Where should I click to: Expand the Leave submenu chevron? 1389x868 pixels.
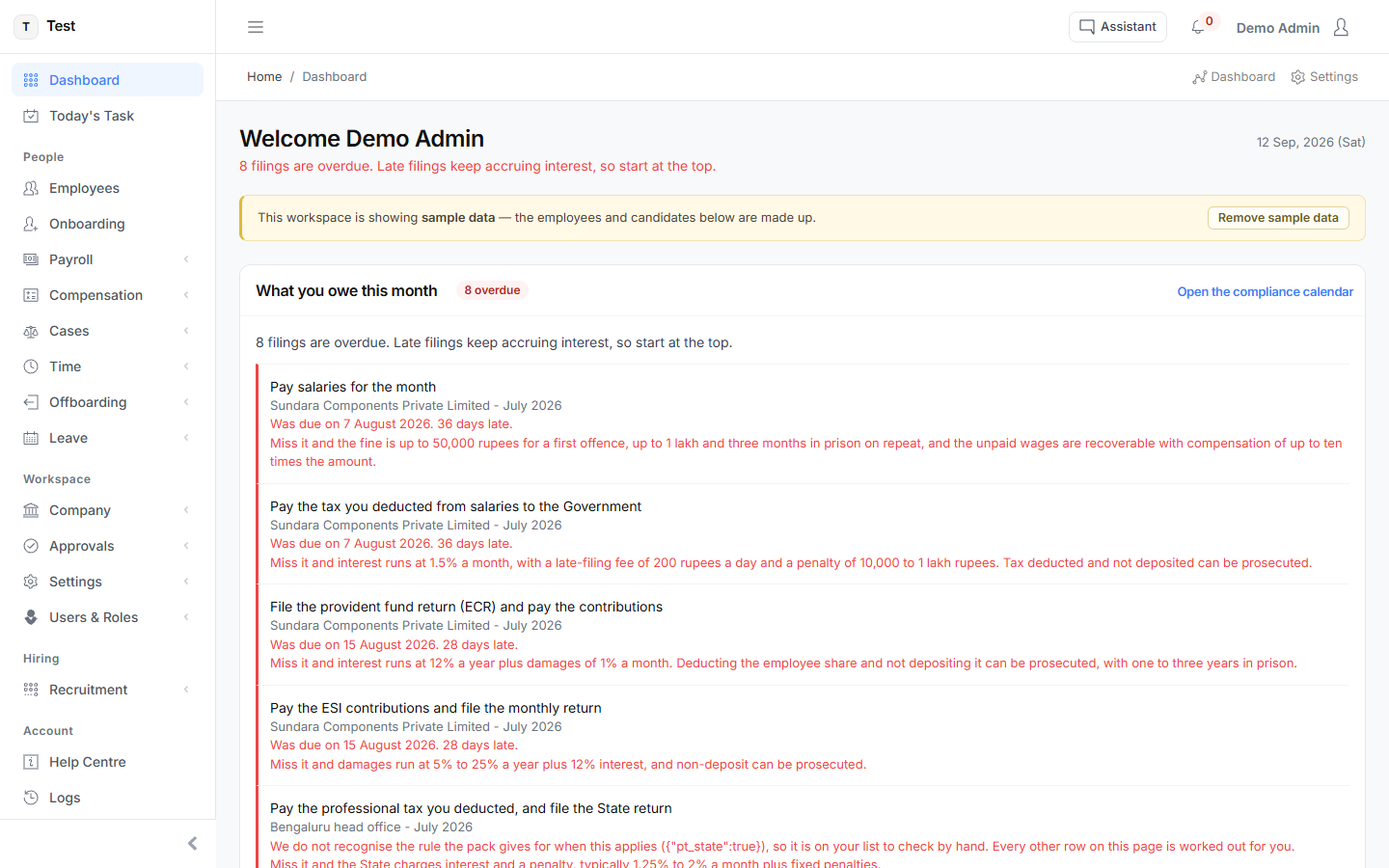click(186, 438)
